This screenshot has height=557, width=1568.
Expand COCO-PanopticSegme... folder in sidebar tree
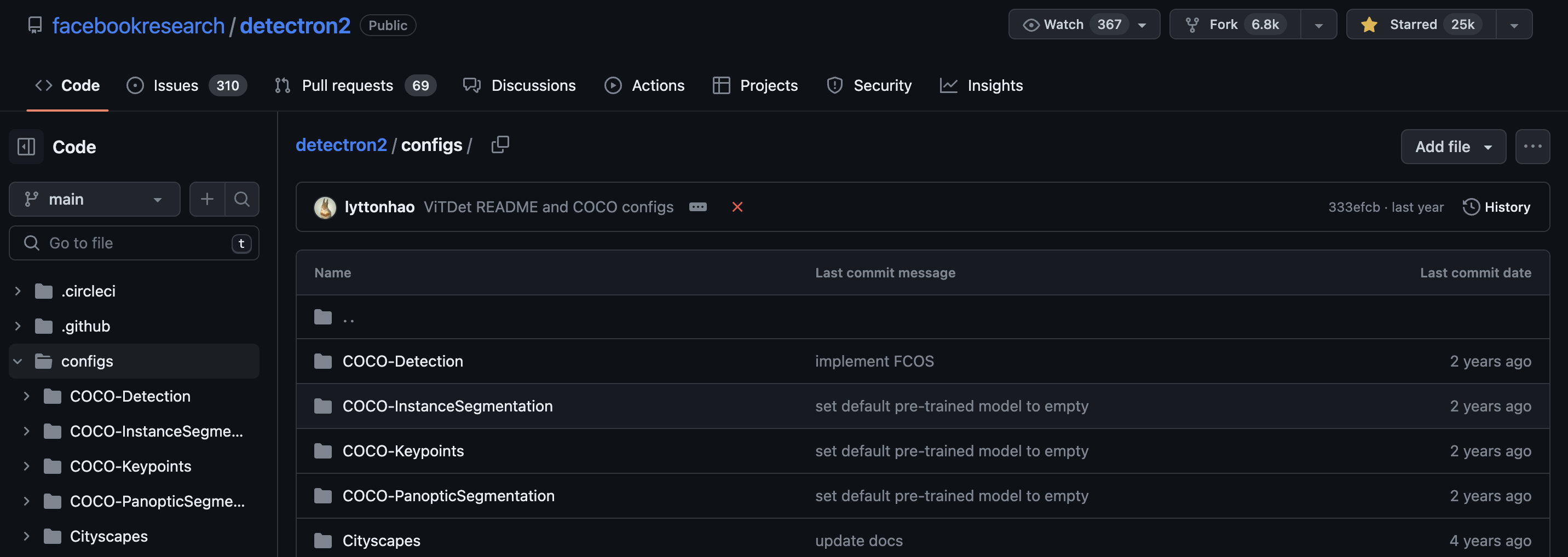click(x=26, y=501)
